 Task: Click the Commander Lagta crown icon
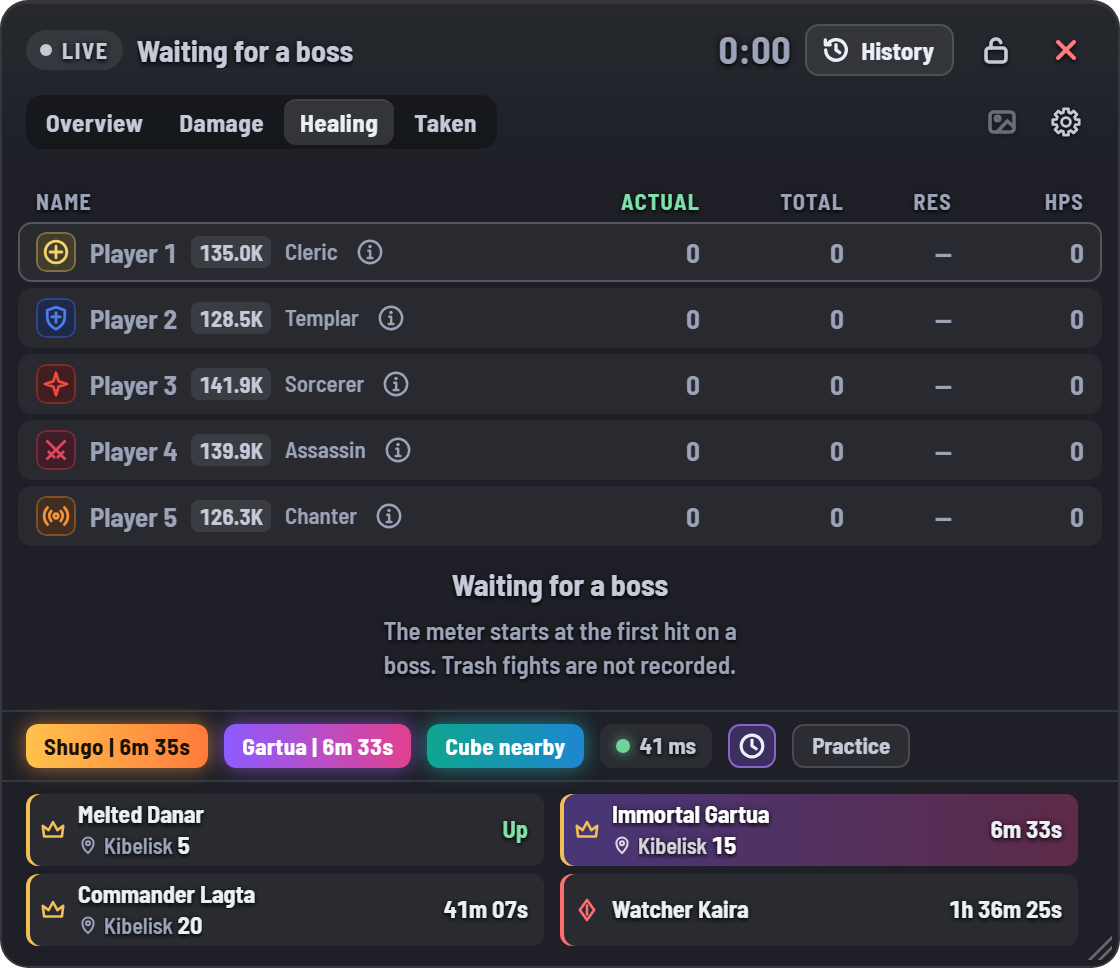(x=53, y=909)
